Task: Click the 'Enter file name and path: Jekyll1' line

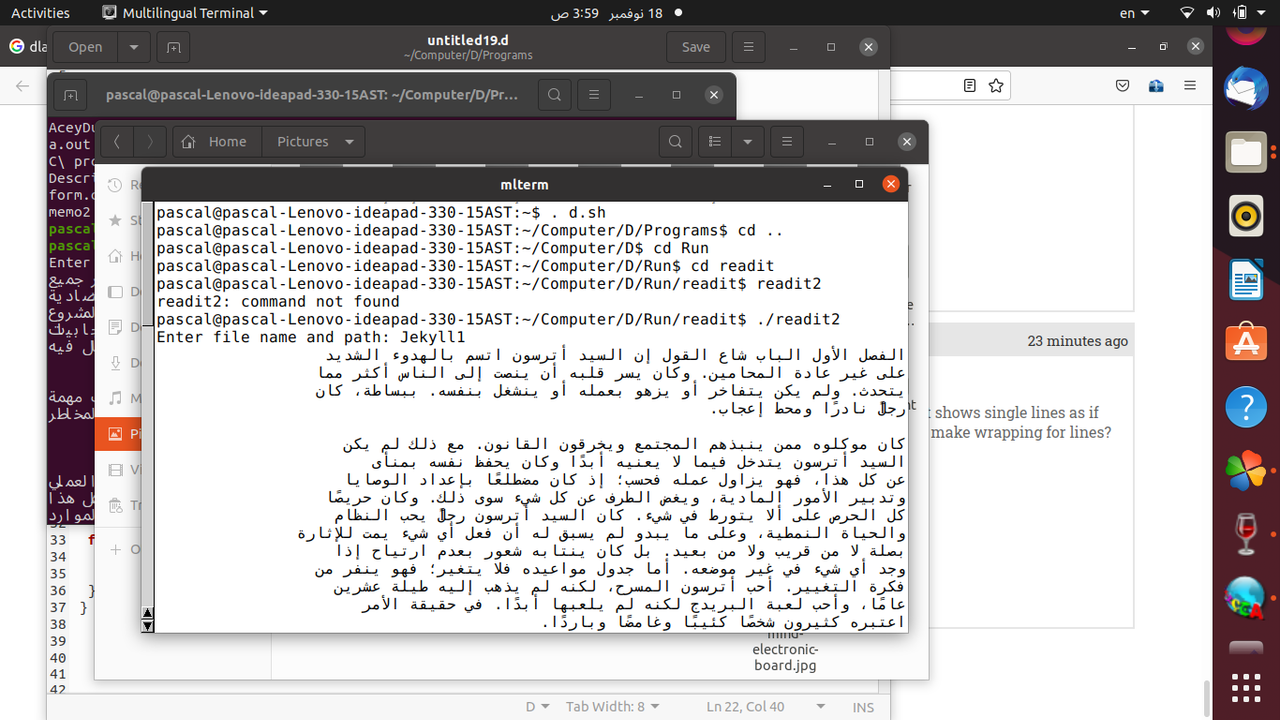Action: point(311,337)
